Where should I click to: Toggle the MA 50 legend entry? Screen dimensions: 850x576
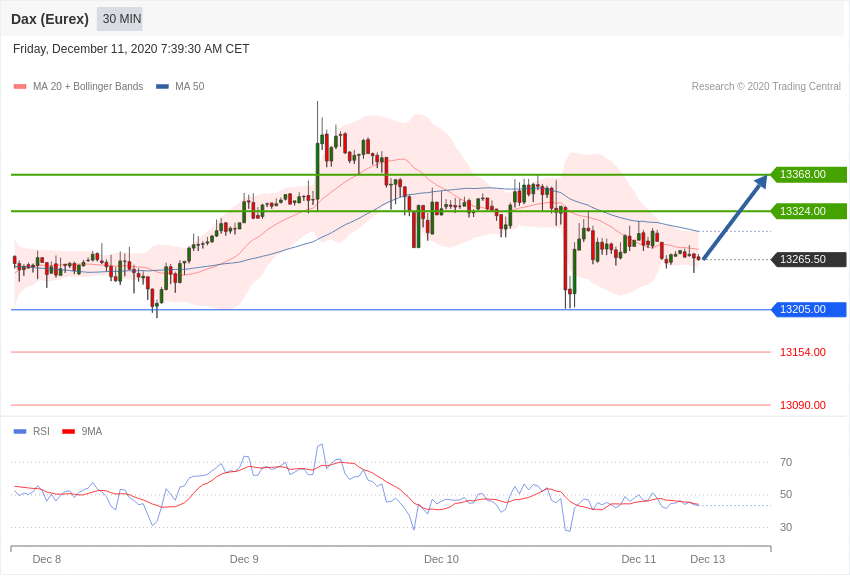[180, 86]
